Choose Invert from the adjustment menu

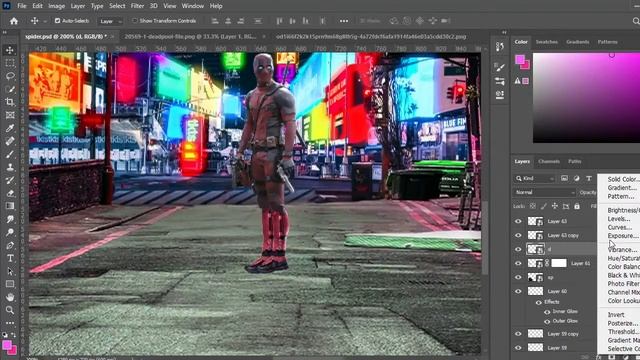coord(616,315)
